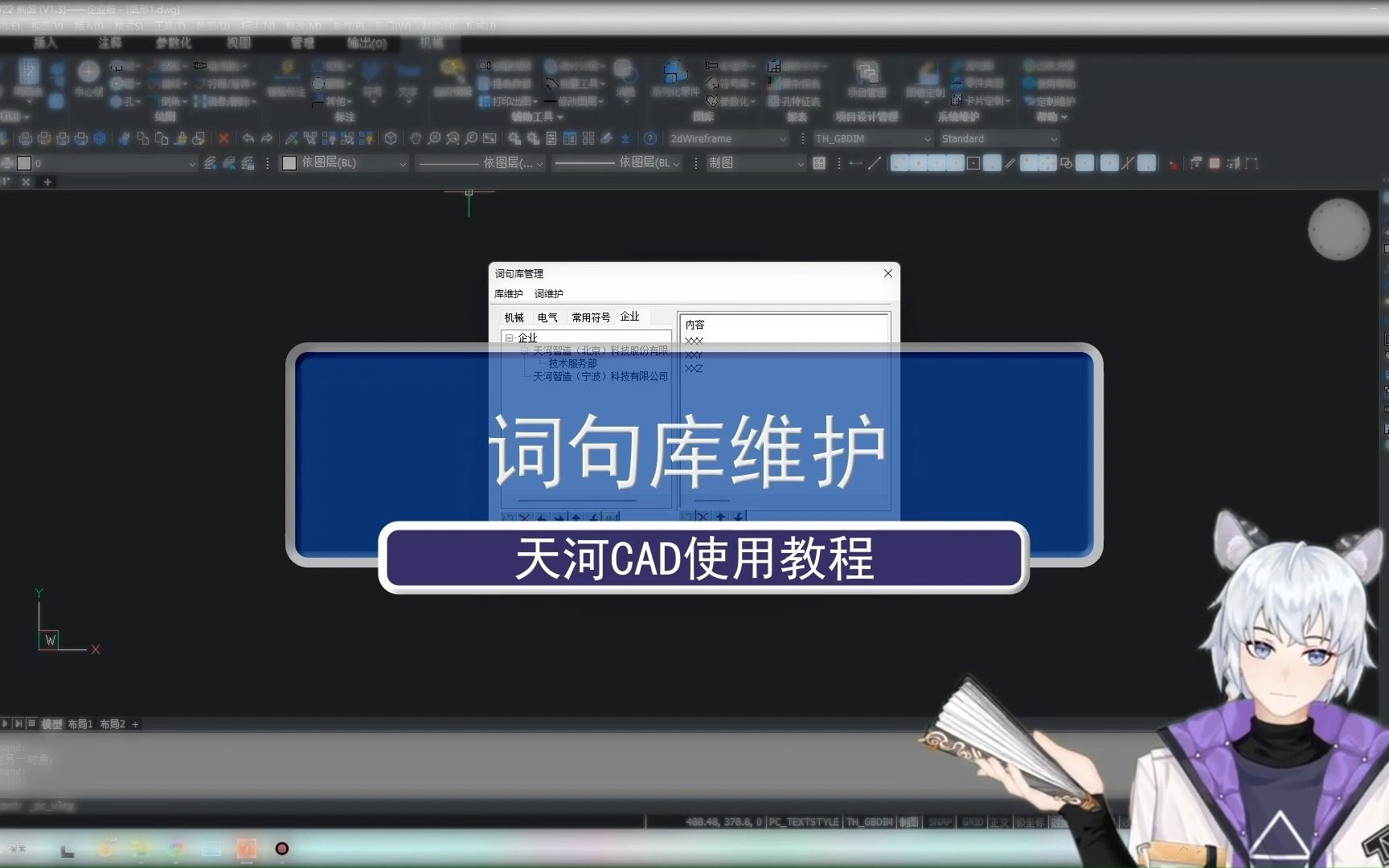Click the move-up arrow under the content list
The height and width of the screenshot is (868, 1389).
(x=721, y=517)
